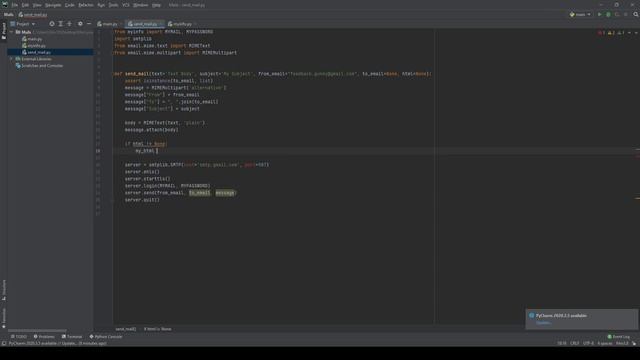The height and width of the screenshot is (360, 640).
Task: Click Mails in navigation breadcrumb
Action: tap(9, 15)
